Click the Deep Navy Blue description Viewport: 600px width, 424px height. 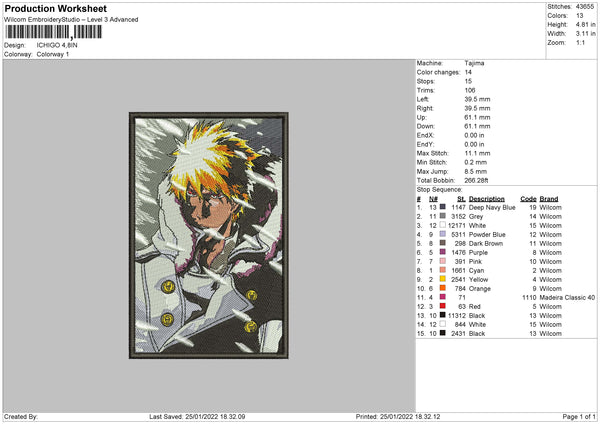[492, 207]
